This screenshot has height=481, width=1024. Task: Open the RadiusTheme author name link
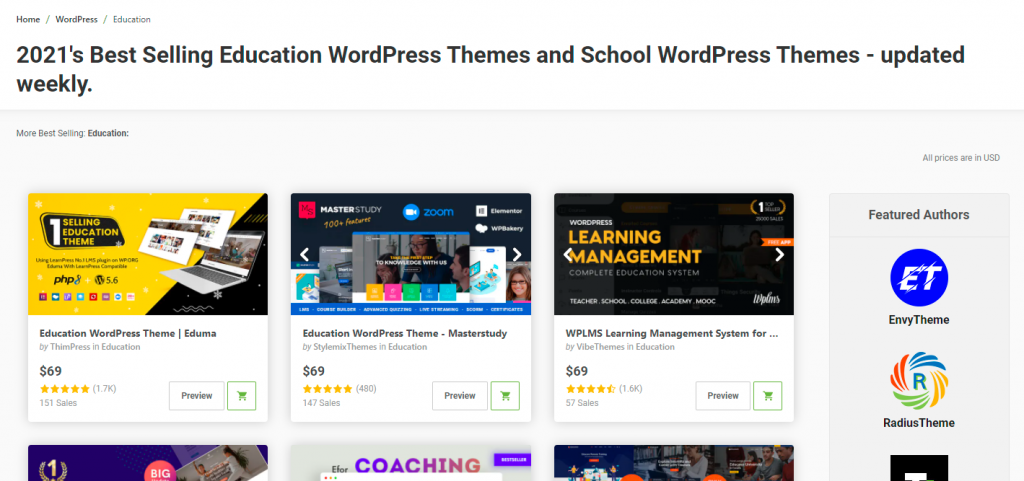(x=919, y=423)
